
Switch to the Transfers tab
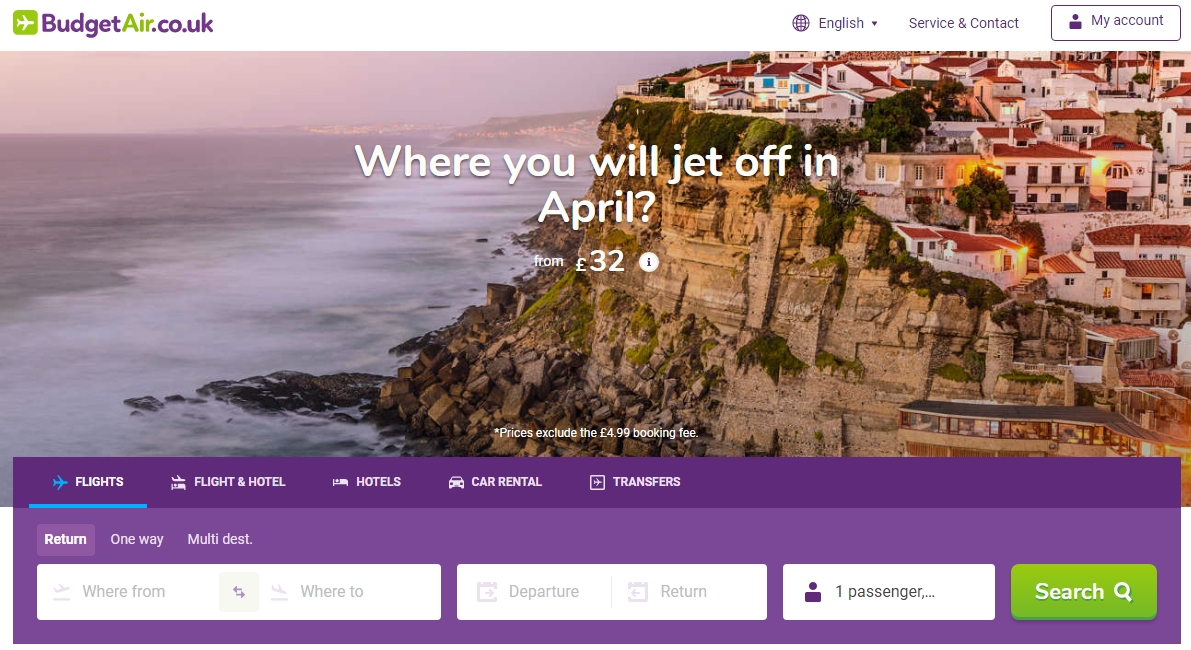click(635, 482)
